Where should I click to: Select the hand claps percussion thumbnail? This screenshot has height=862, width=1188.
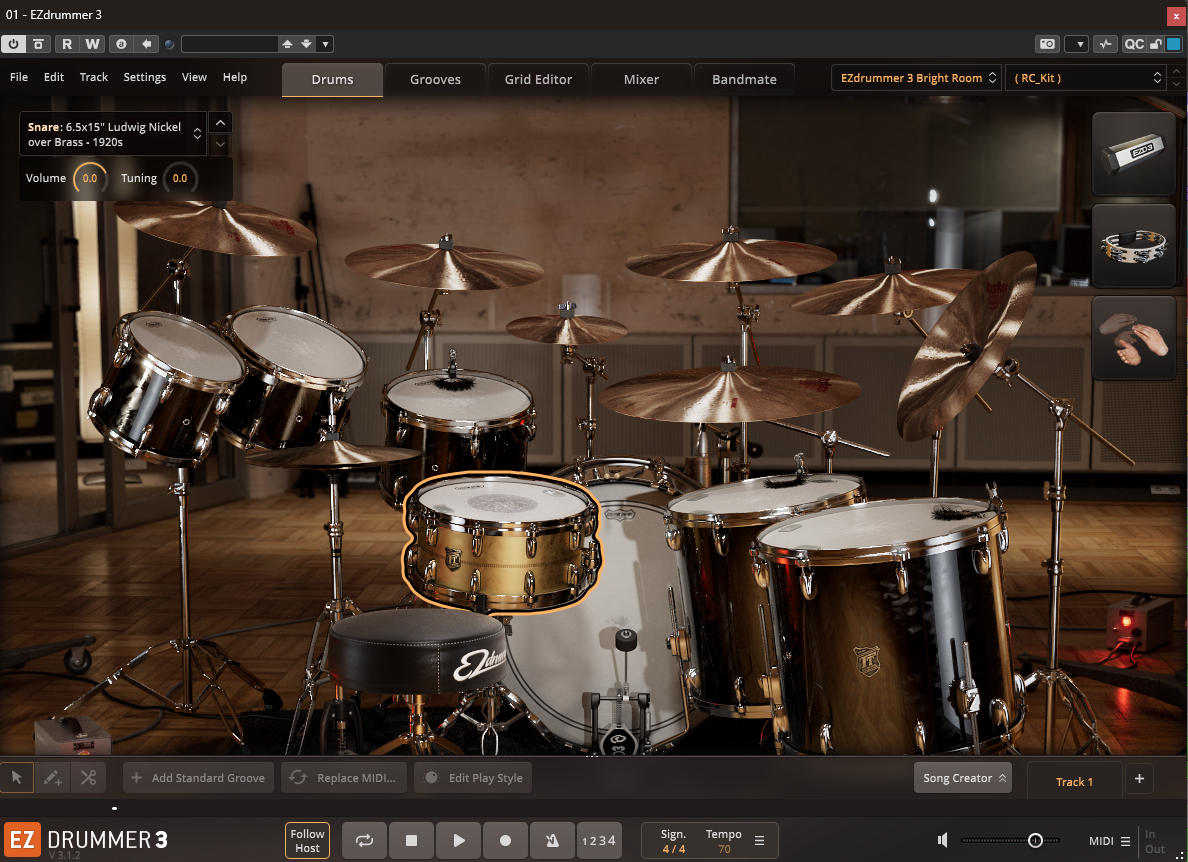point(1133,338)
